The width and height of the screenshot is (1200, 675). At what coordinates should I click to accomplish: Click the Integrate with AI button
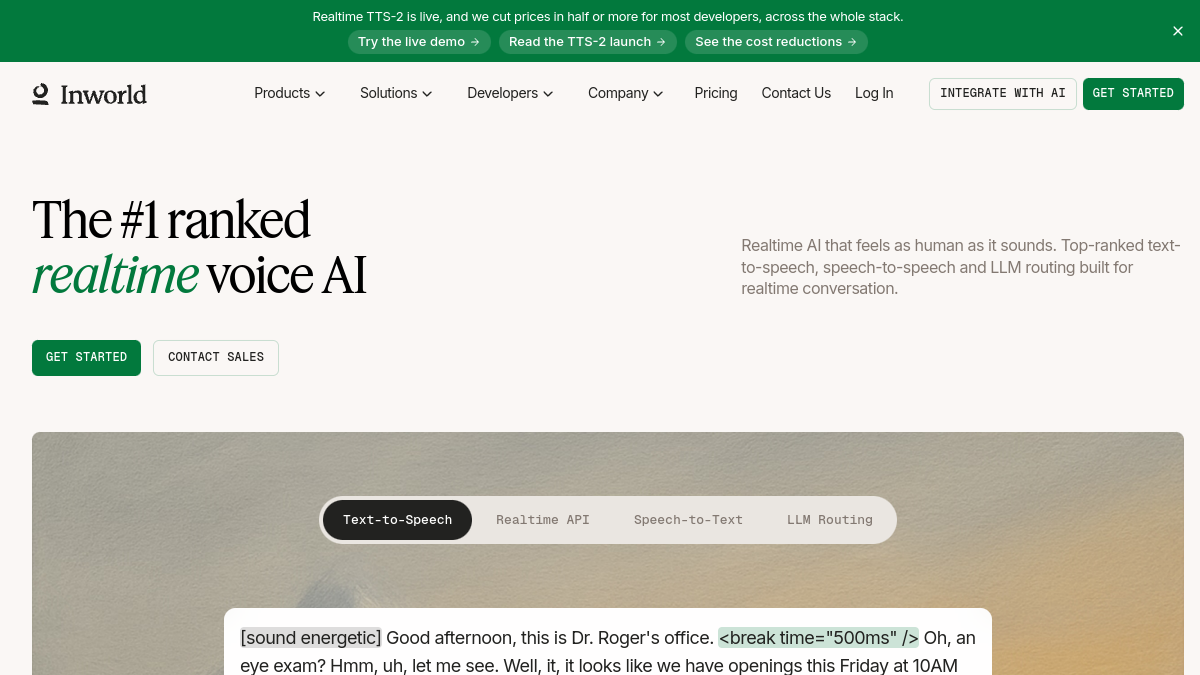coord(1003,94)
